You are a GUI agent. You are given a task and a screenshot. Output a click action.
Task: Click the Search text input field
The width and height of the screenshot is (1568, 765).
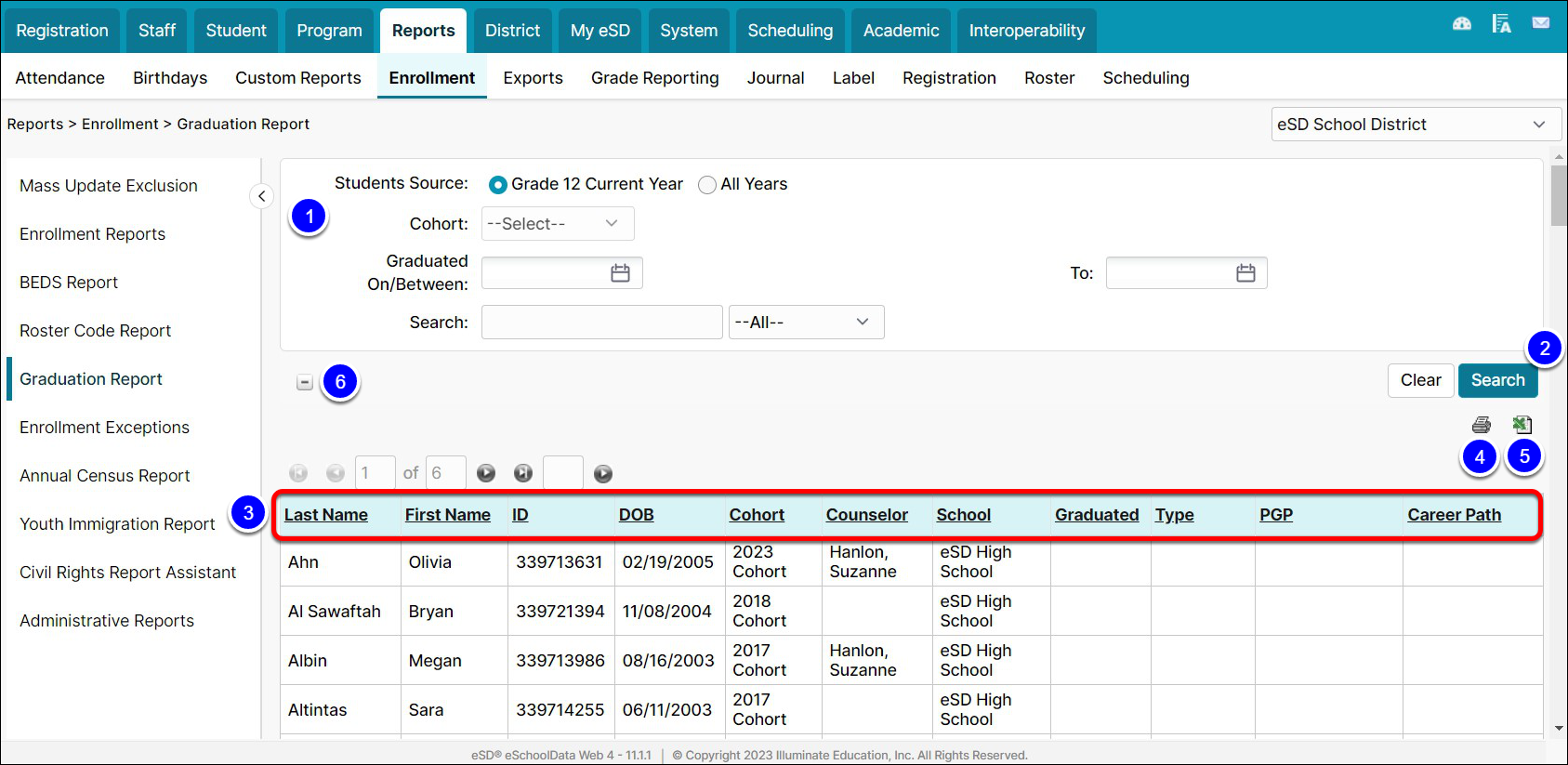pyautogui.click(x=602, y=323)
